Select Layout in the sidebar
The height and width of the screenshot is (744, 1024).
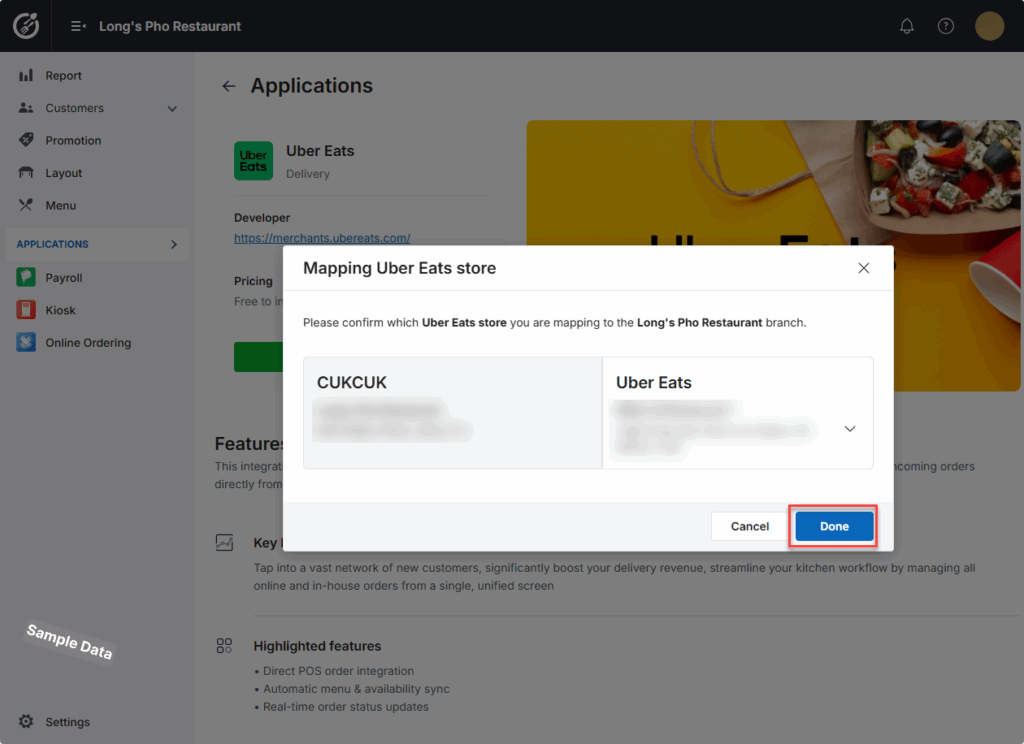tap(63, 173)
